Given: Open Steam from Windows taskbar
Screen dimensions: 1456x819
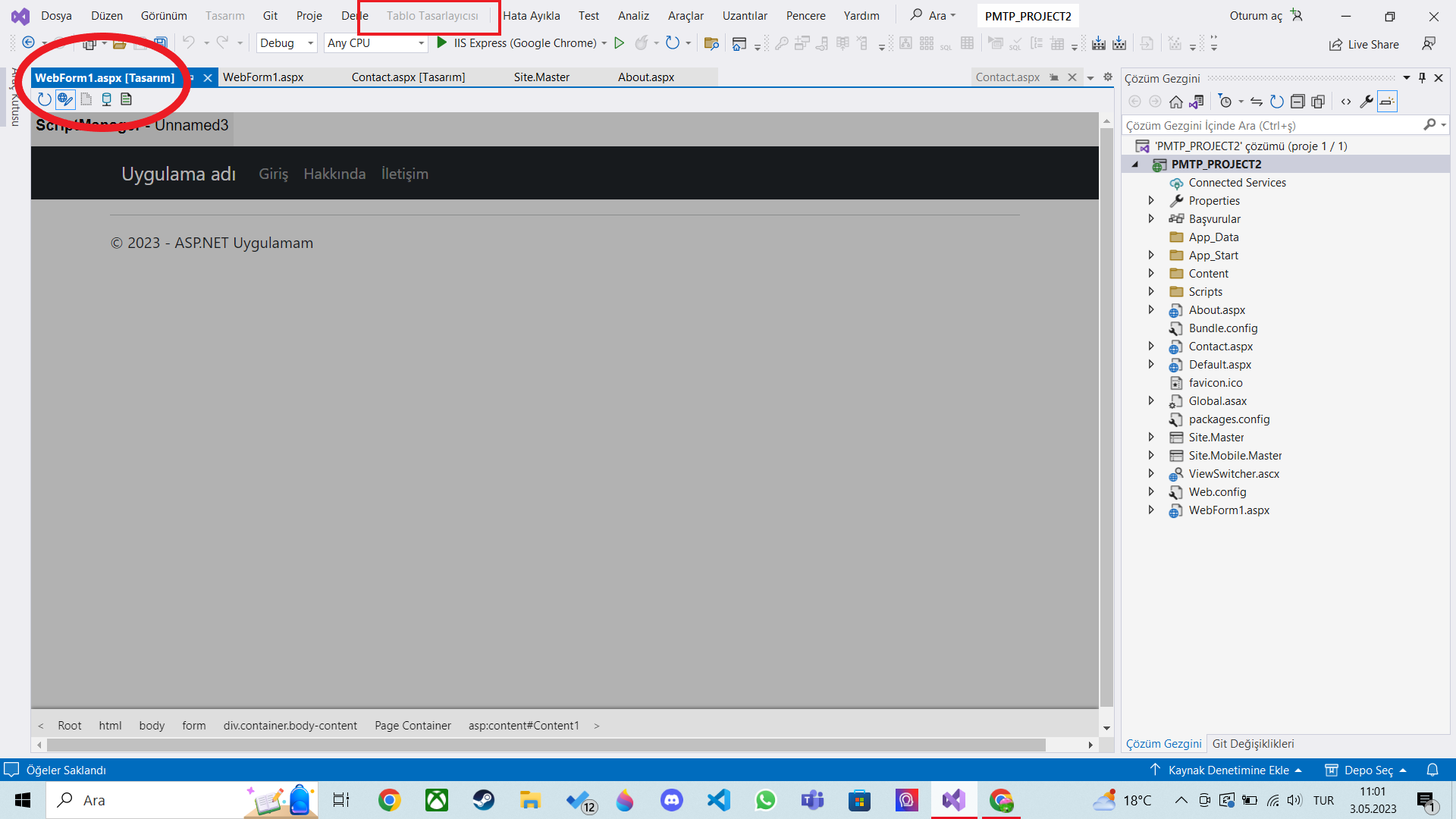Looking at the screenshot, I should pyautogui.click(x=483, y=800).
